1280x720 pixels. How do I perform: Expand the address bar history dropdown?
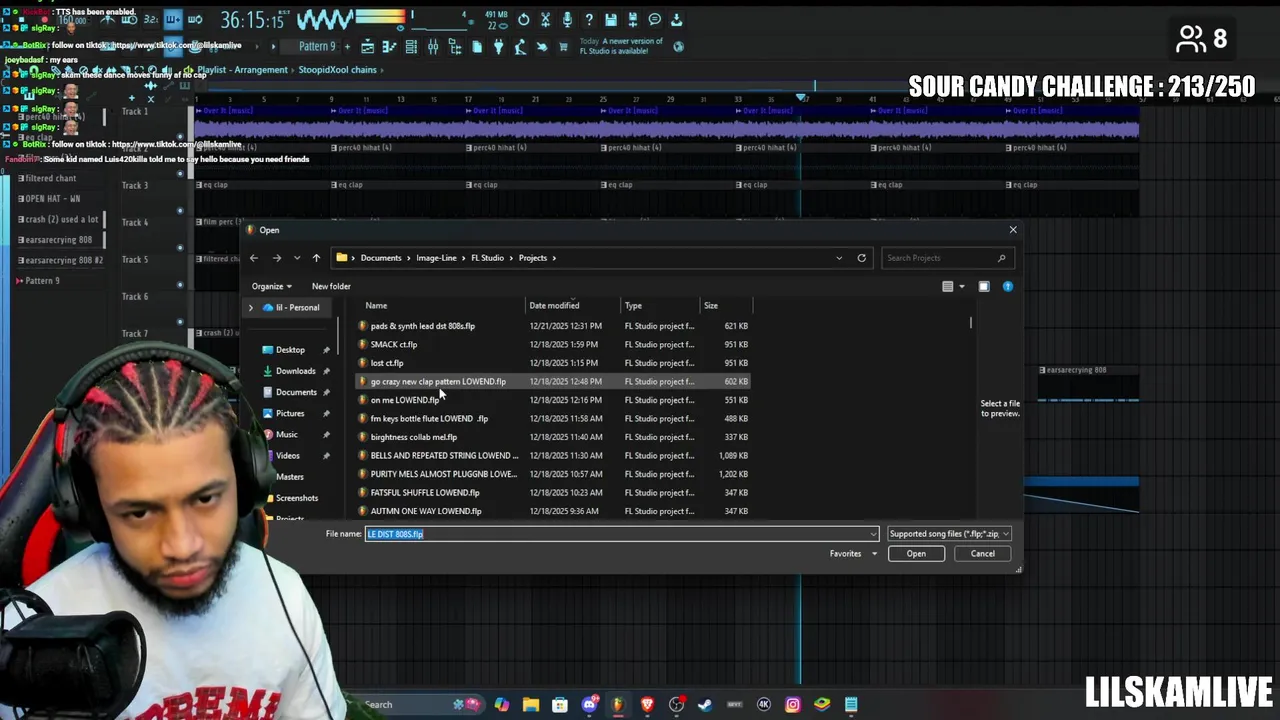[x=839, y=258]
